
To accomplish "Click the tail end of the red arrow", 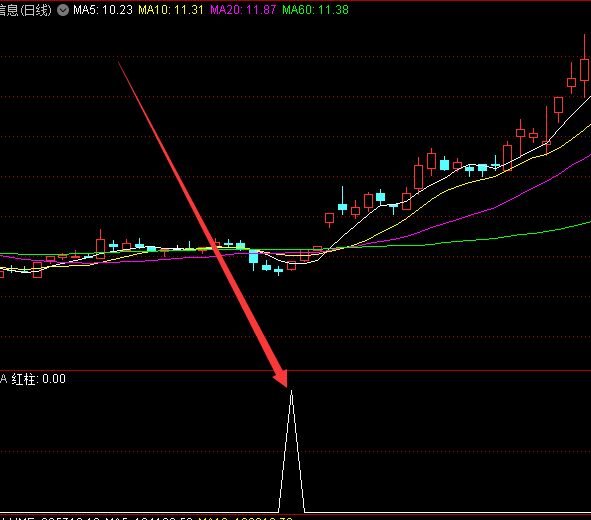I will pos(119,63).
